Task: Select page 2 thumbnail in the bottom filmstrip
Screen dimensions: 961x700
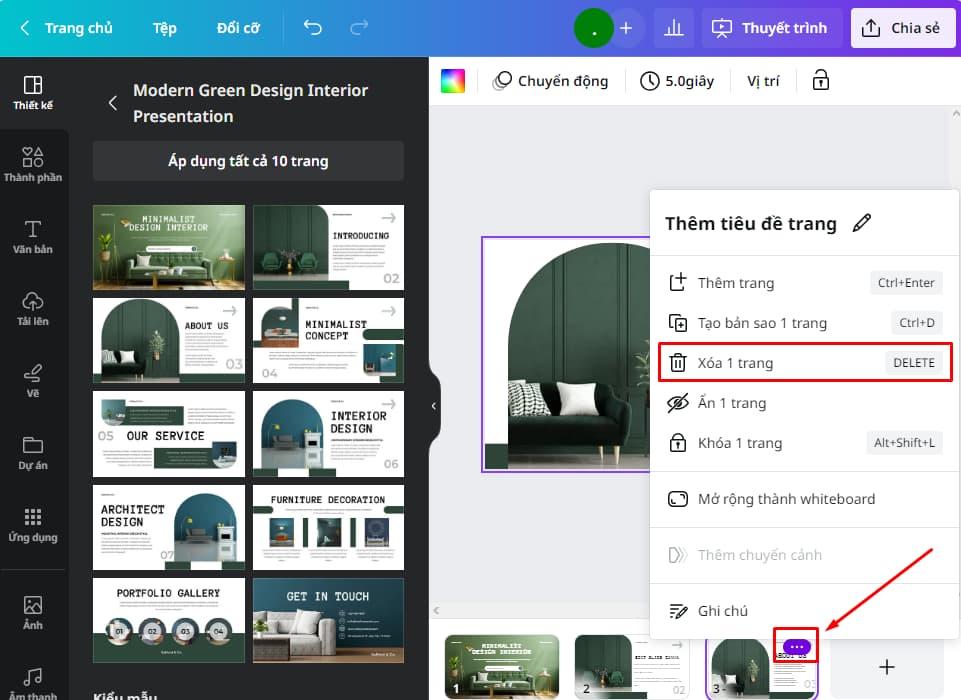Action: 632,665
